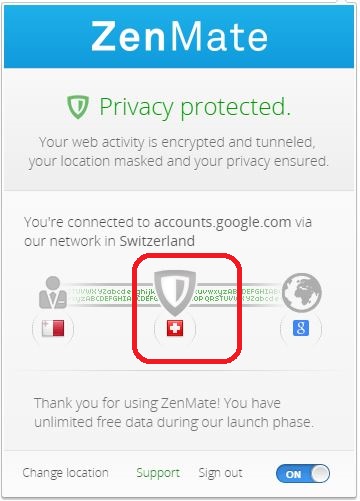This screenshot has width=360, height=501.
Task: Click the round knob of the ON switch
Action: pyautogui.click(x=320, y=474)
